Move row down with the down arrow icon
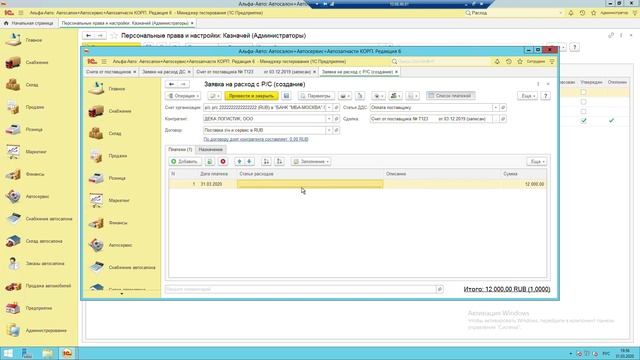Screen dimensions: 640x360 click(x=249, y=162)
